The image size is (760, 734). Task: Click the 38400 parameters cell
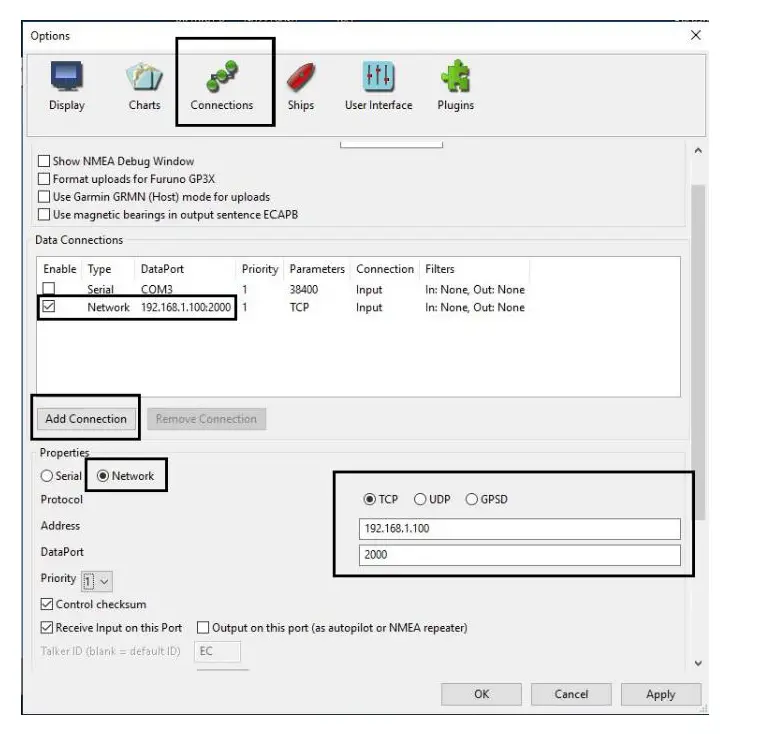304,289
